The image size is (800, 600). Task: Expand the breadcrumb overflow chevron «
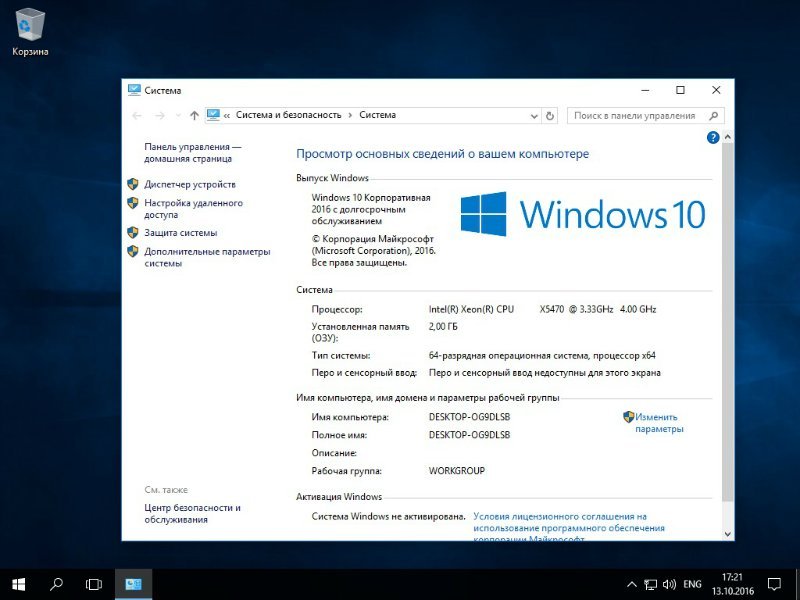(x=227, y=116)
